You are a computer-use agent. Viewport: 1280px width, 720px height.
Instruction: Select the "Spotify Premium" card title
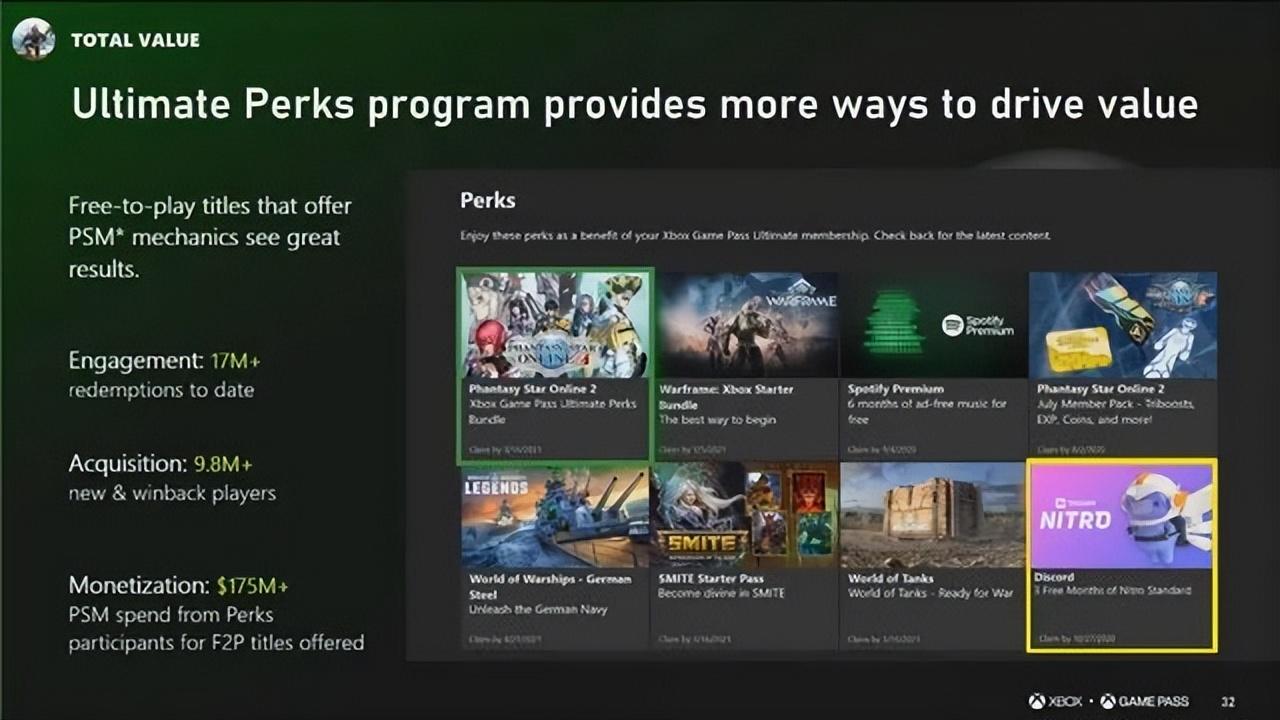coord(895,388)
